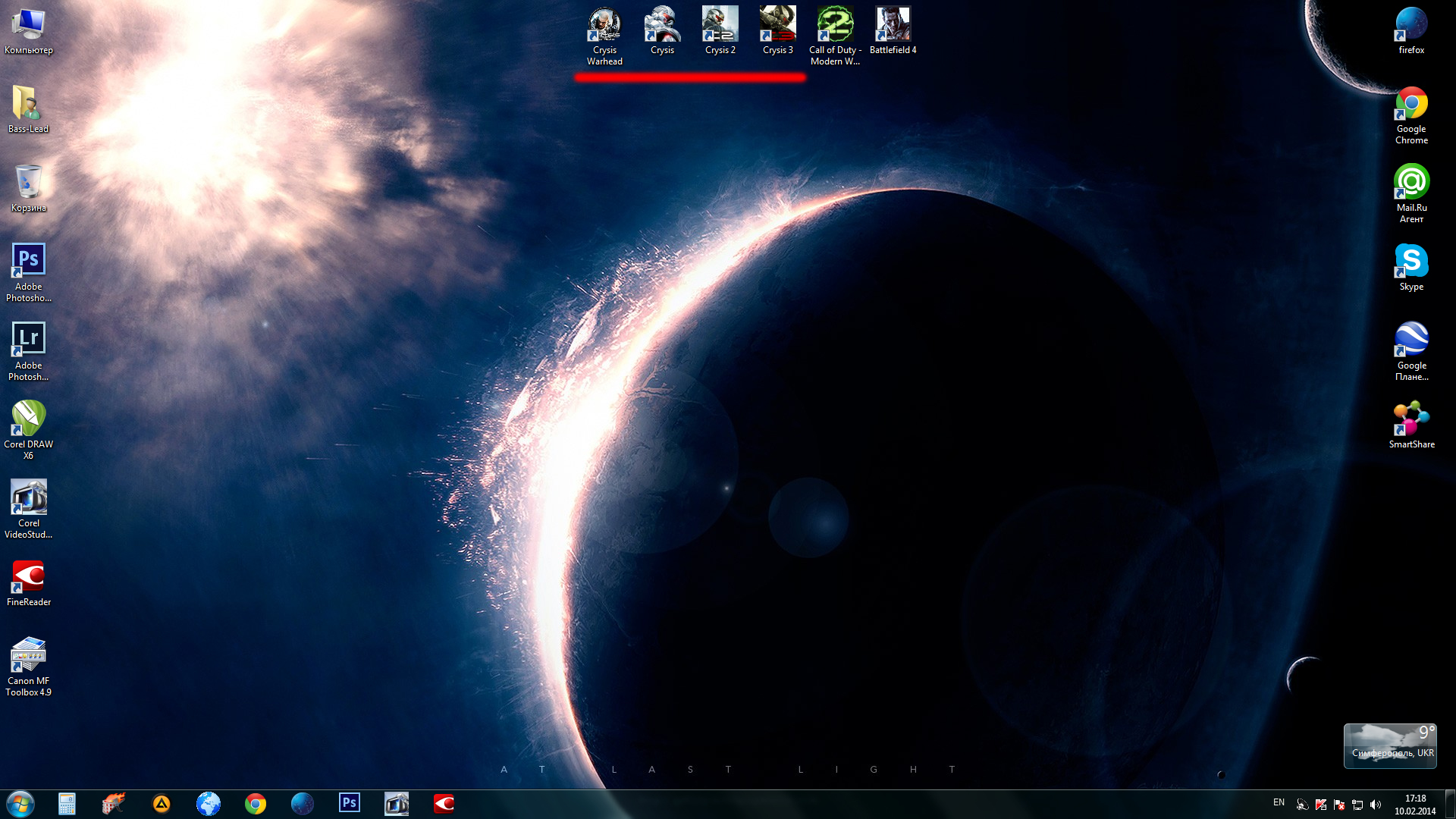Open the light-blue globe browser in taskbar
This screenshot has width=1456, height=819.
[x=209, y=804]
